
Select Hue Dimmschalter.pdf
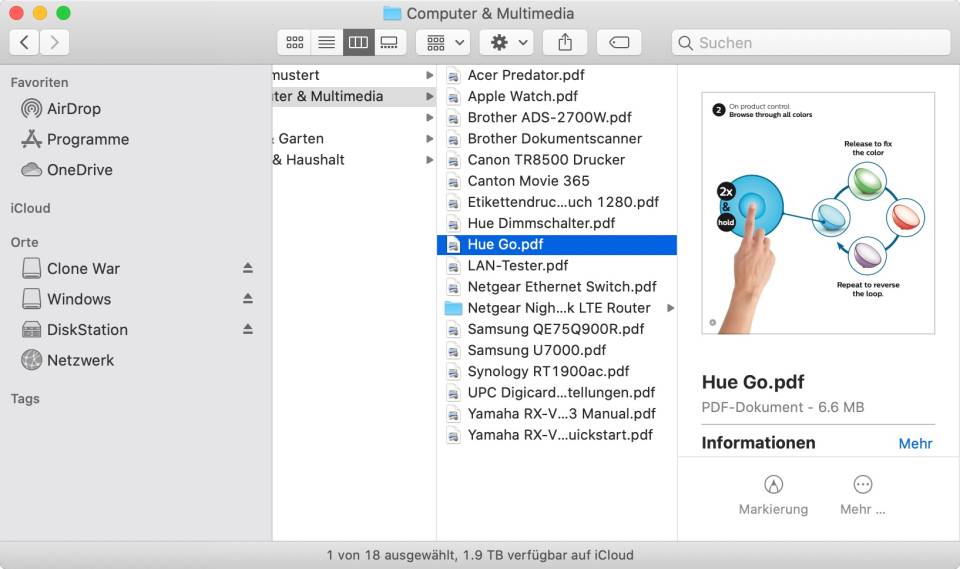pos(557,223)
